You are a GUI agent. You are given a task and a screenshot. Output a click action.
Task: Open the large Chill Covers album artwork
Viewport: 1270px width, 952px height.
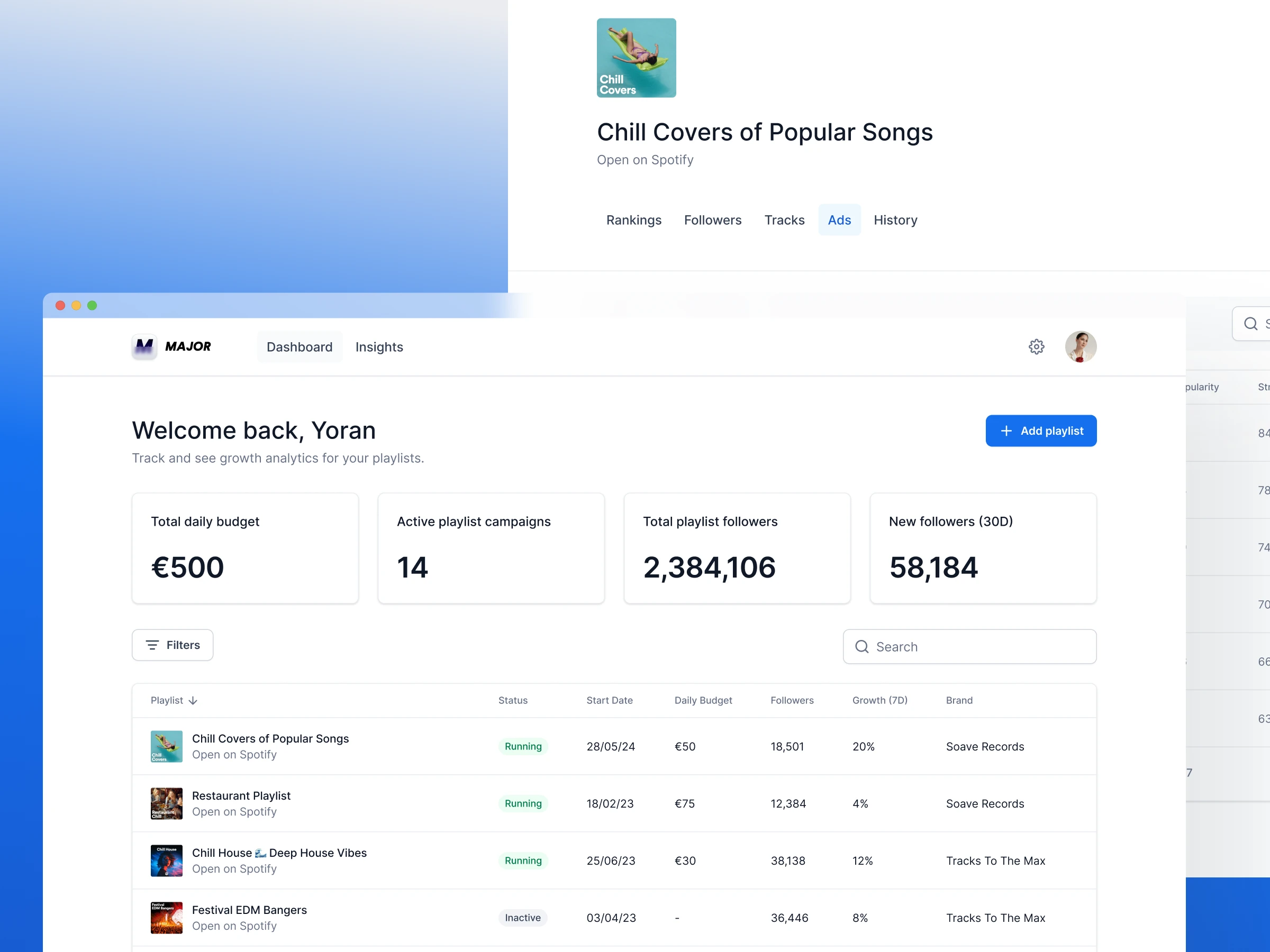(636, 58)
